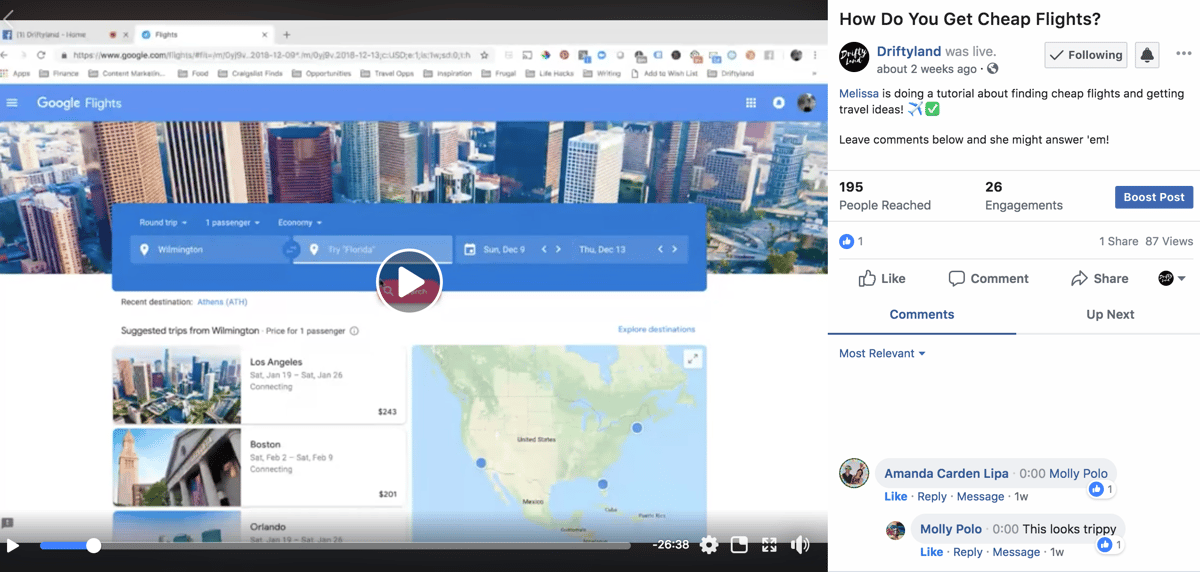In the video, click the bookmark star icon
The height and width of the screenshot is (572, 1200).
pyautogui.click(x=485, y=56)
